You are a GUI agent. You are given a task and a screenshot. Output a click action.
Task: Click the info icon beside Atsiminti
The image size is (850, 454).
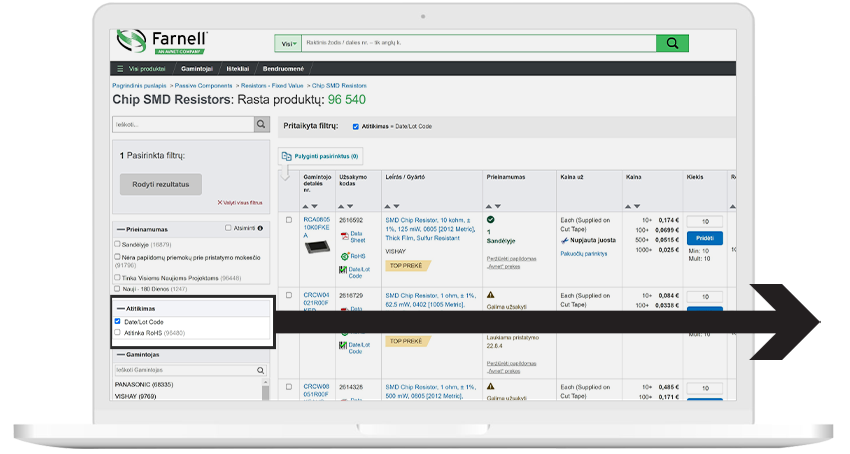click(x=261, y=228)
